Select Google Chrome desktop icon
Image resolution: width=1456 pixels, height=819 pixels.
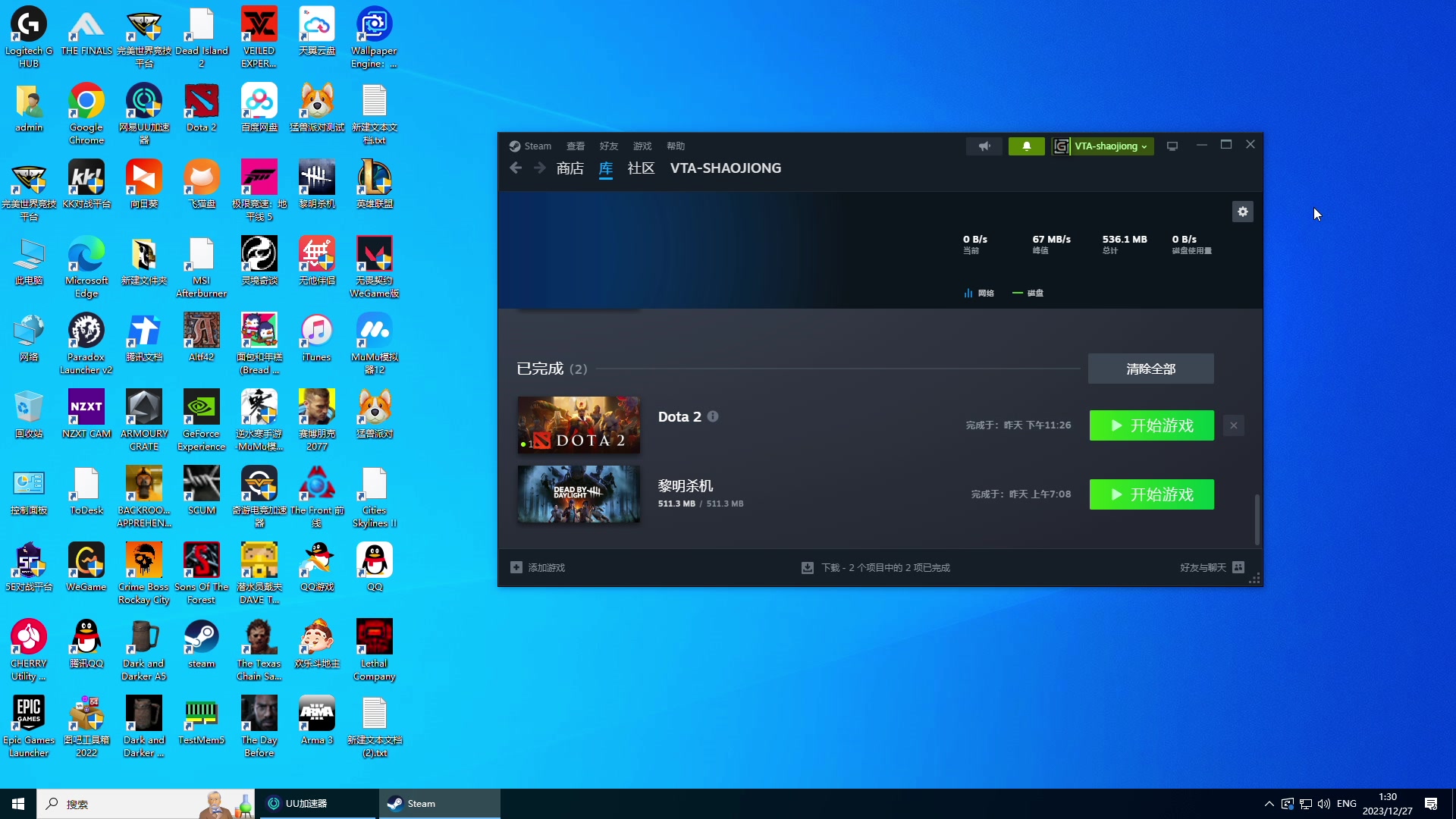(x=86, y=115)
